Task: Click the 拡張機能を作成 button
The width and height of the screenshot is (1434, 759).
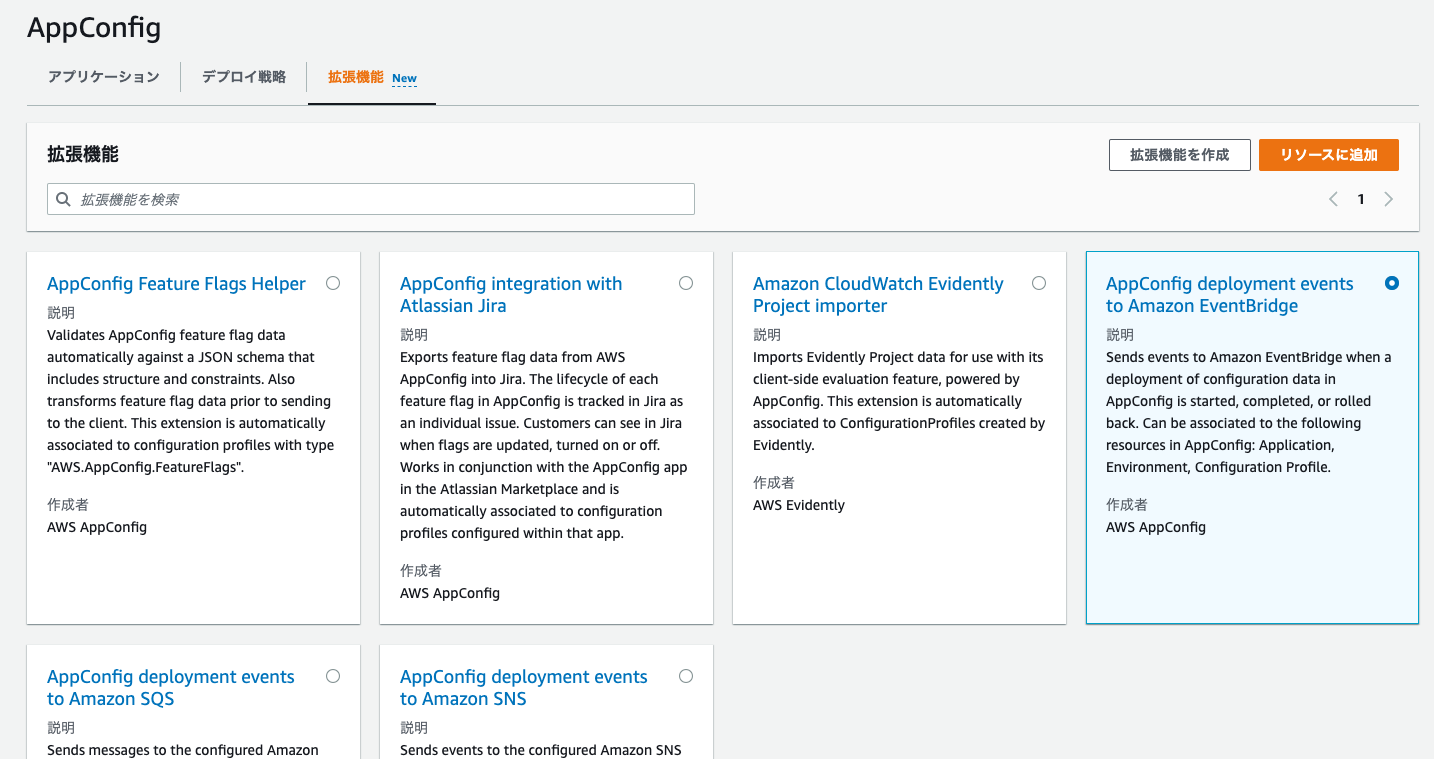Action: point(1179,155)
